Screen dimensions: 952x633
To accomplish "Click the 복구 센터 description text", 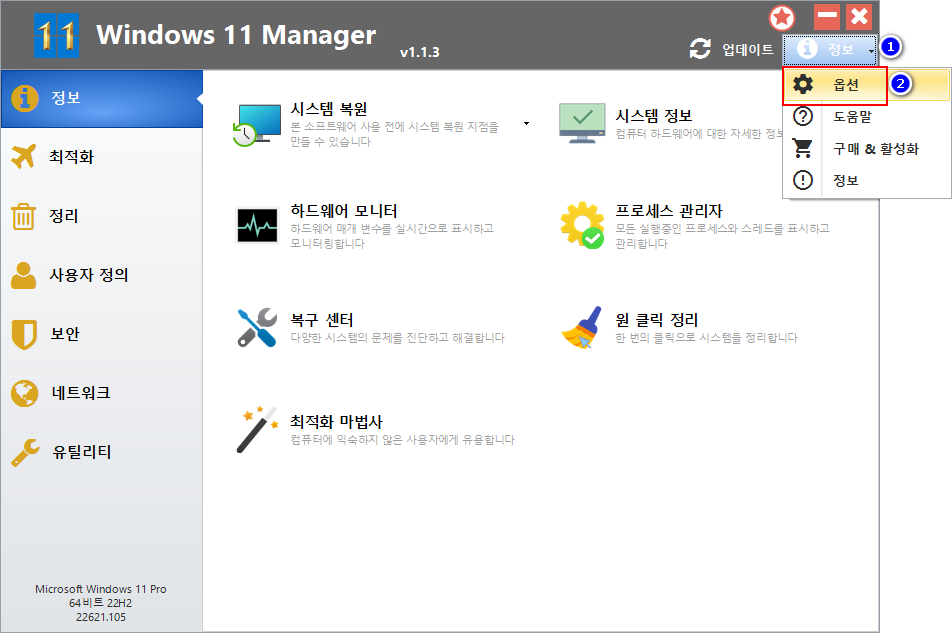I will (x=397, y=337).
